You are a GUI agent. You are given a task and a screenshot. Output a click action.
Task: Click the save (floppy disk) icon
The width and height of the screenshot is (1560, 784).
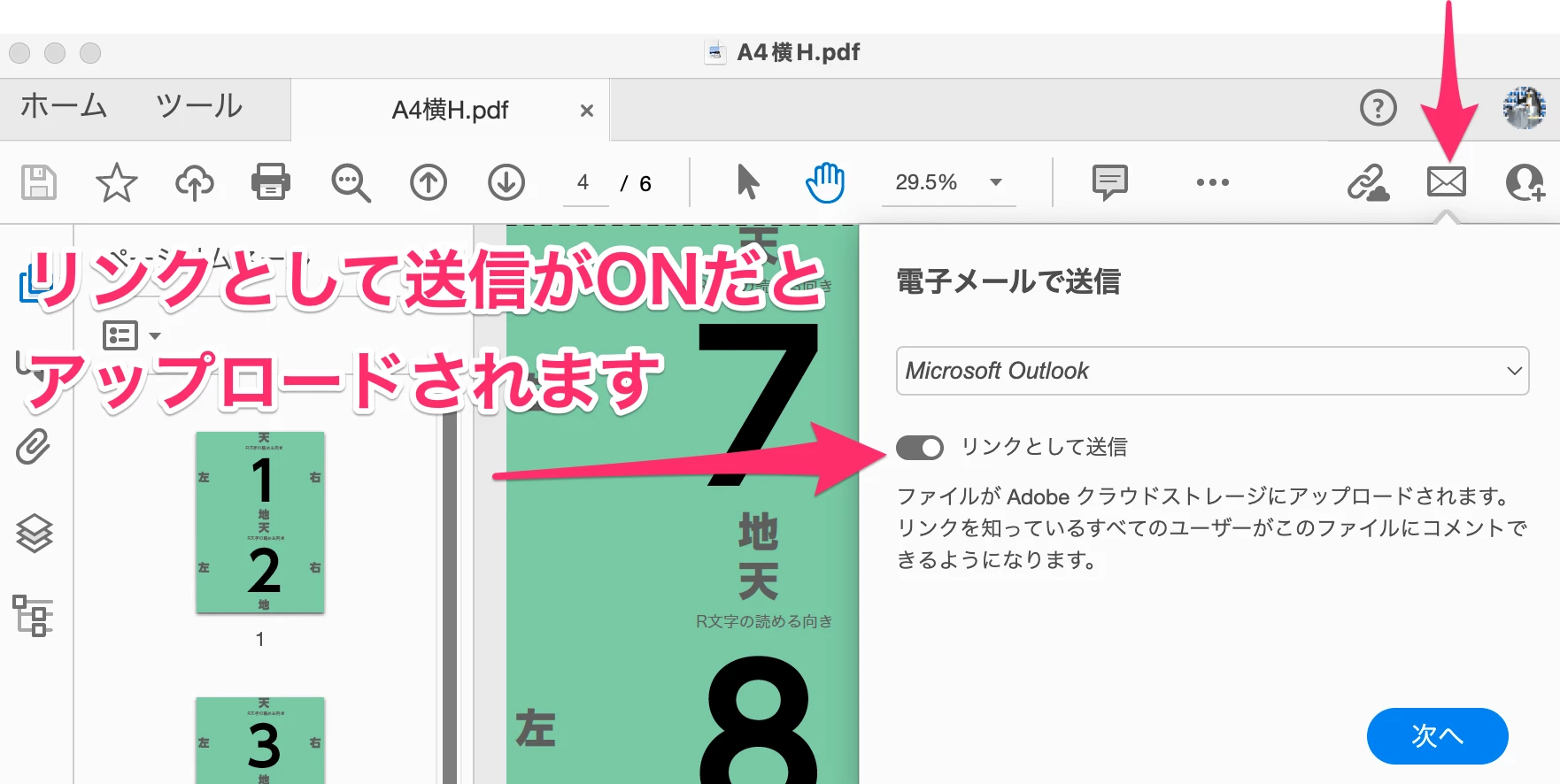[38, 182]
